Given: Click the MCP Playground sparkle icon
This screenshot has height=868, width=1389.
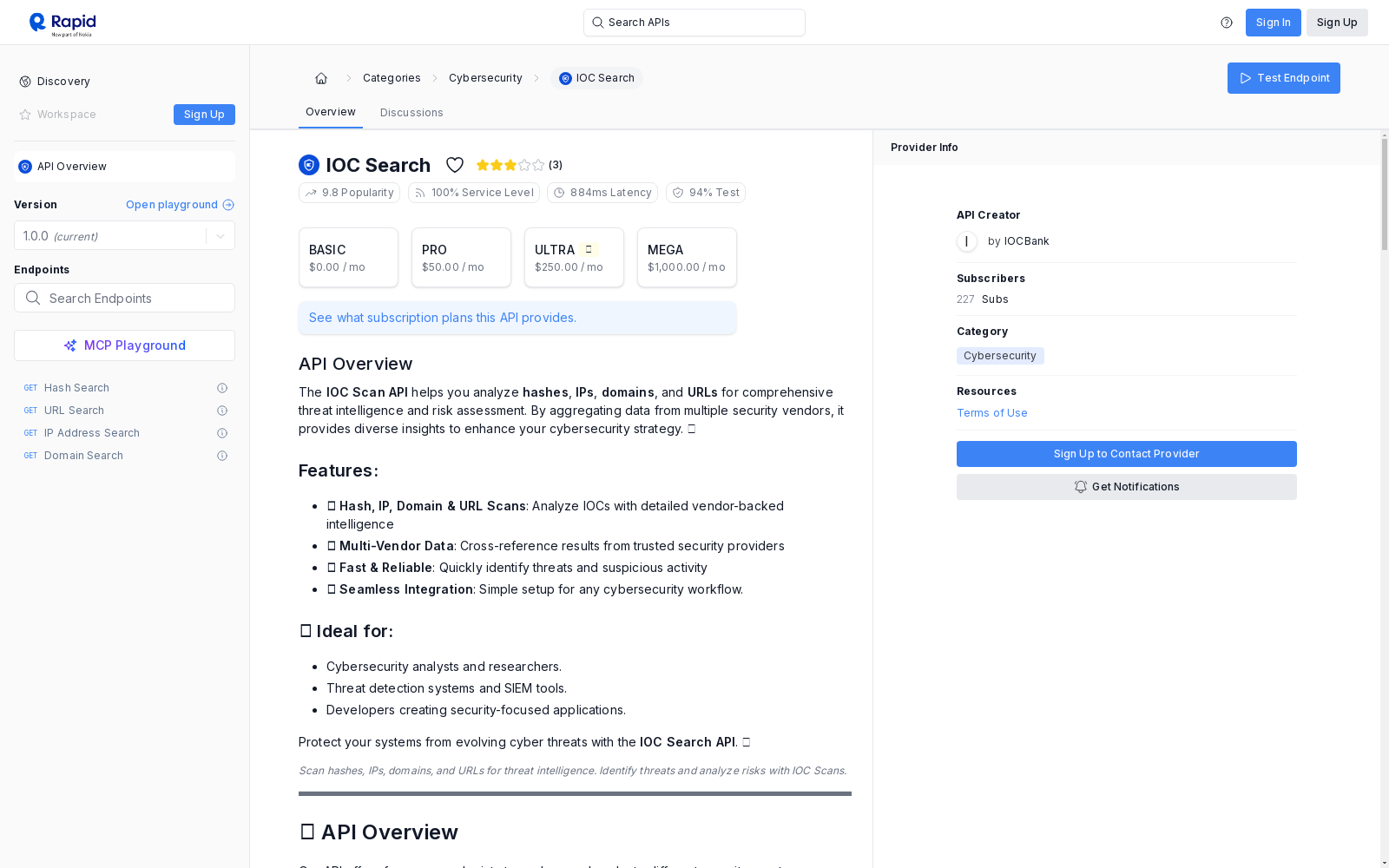Looking at the screenshot, I should (70, 345).
